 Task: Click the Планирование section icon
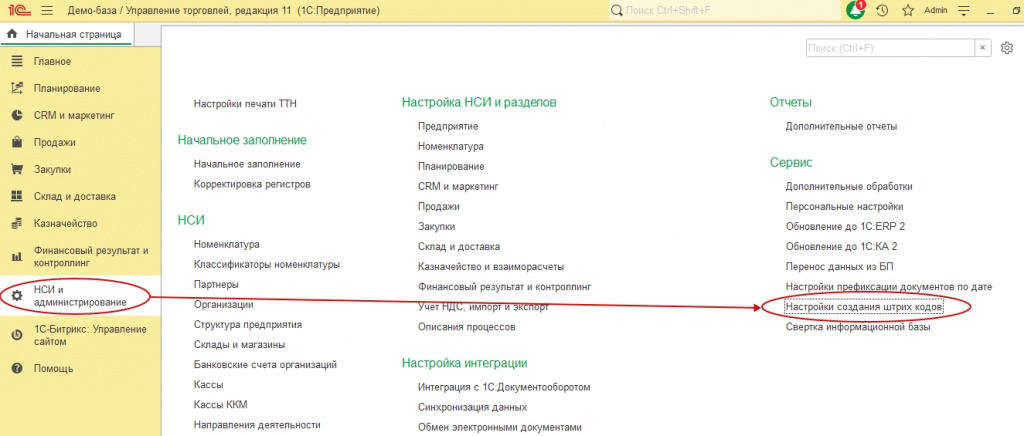click(x=18, y=88)
